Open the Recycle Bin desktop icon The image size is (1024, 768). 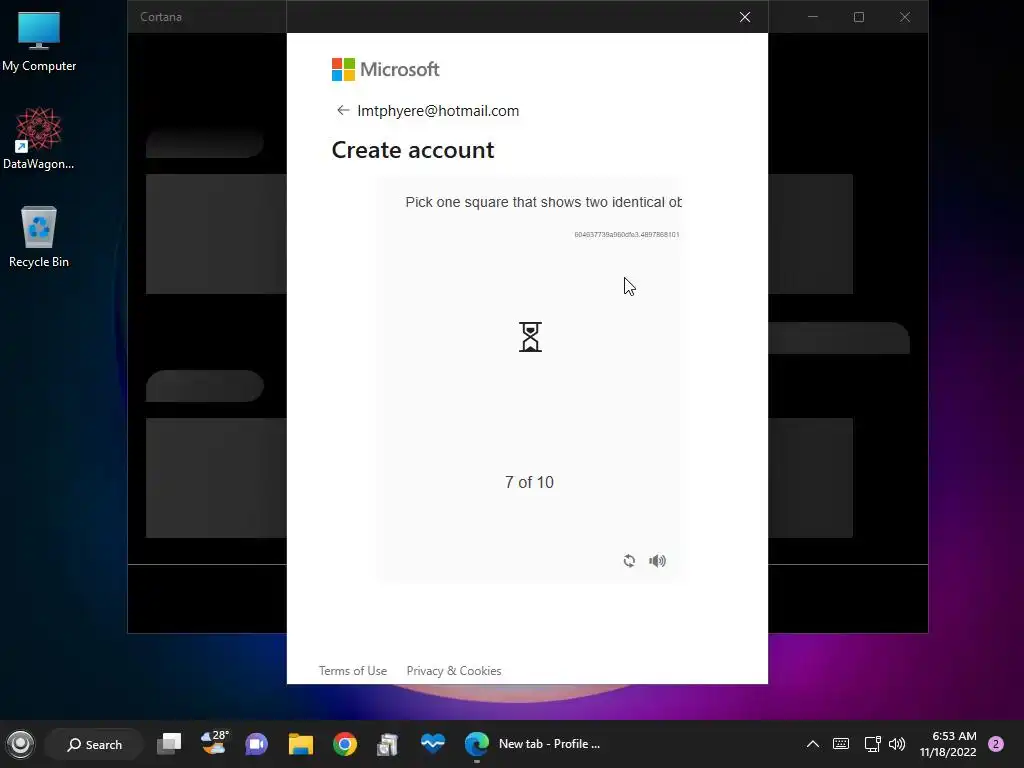coord(39,236)
